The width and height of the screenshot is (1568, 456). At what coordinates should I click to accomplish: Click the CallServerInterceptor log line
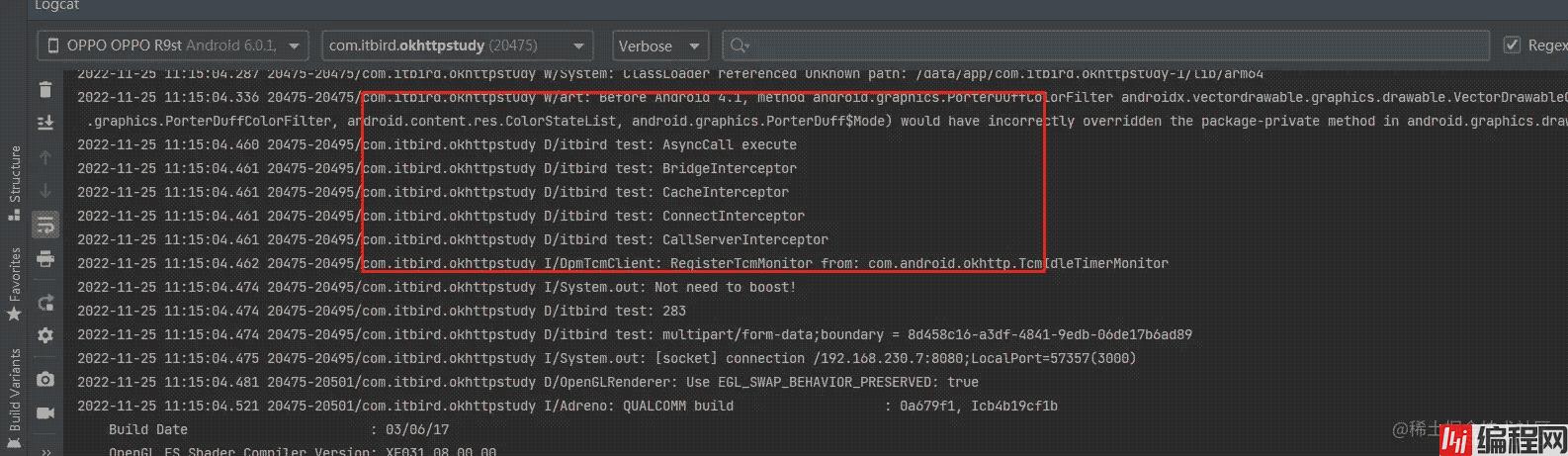744,239
